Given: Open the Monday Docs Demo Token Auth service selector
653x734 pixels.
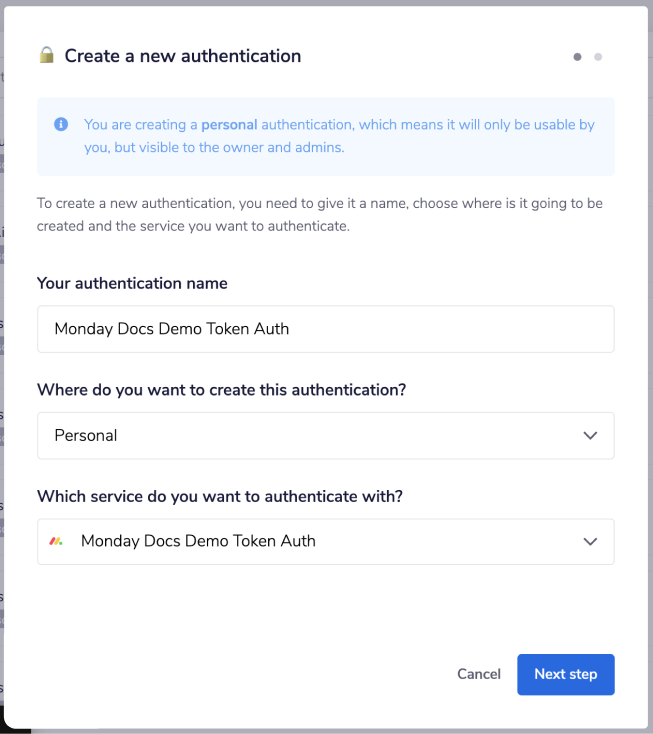Looking at the screenshot, I should point(325,542).
